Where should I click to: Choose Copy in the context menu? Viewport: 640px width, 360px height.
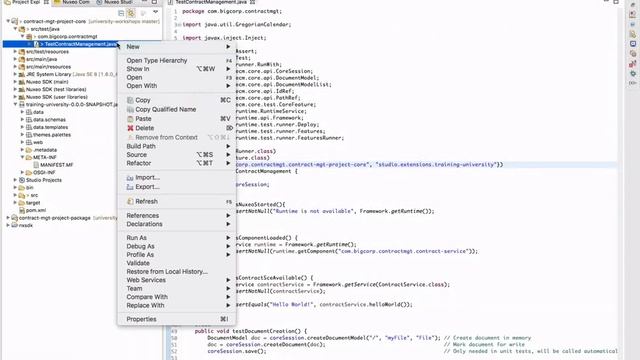(x=177, y=100)
